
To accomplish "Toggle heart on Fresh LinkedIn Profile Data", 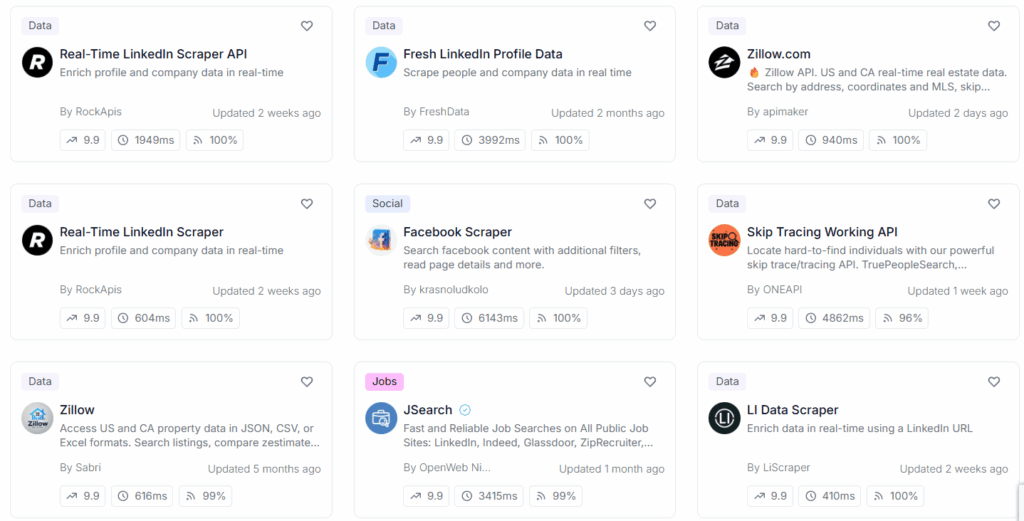I will click(650, 26).
